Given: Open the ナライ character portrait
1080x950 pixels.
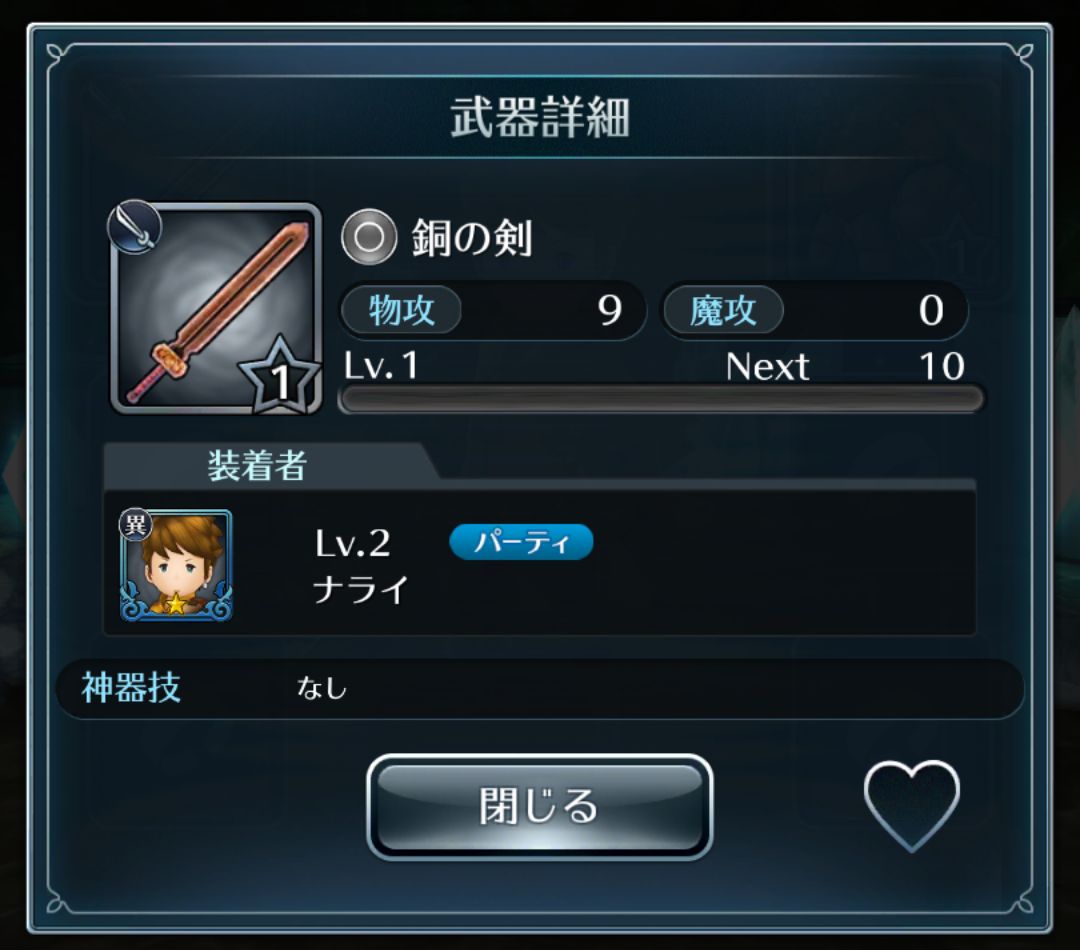Looking at the screenshot, I should (176, 566).
